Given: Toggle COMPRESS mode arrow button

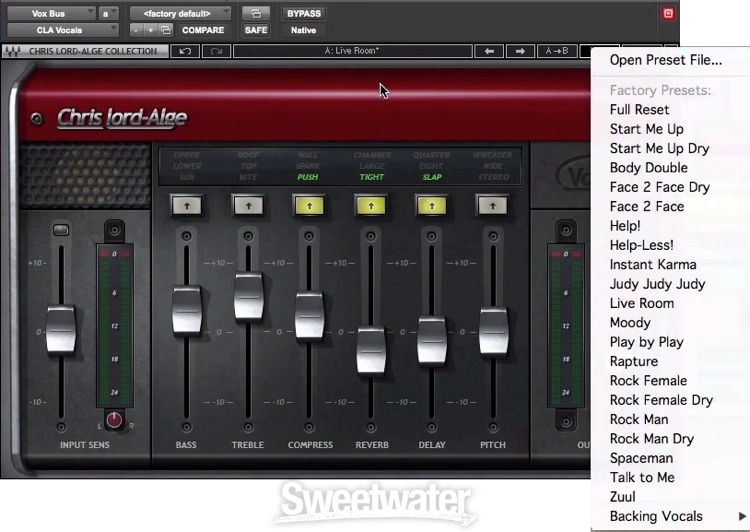Looking at the screenshot, I should click(309, 206).
